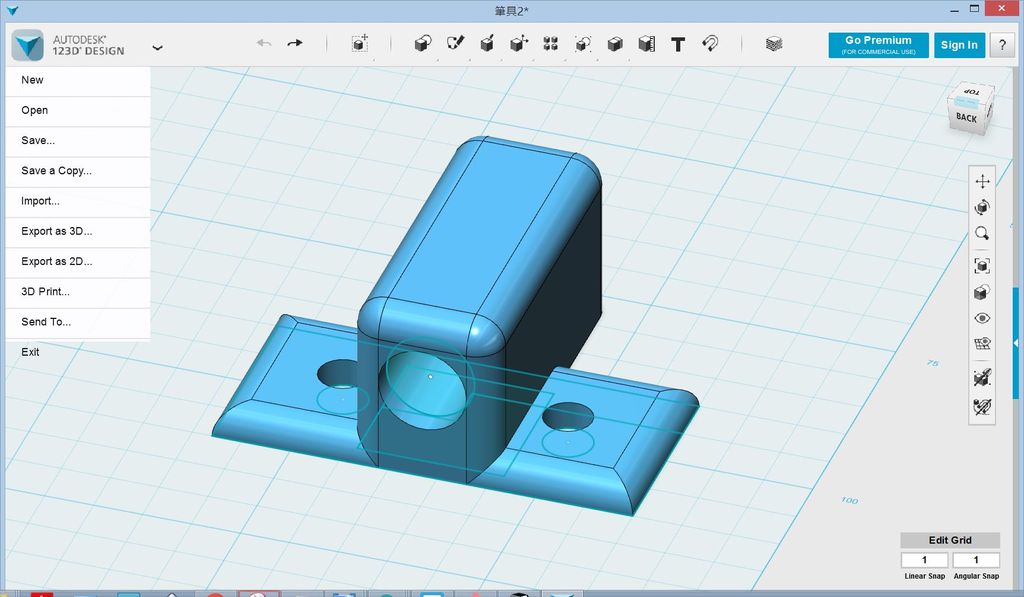Click the bottom navigation bar icon
The image size is (1024, 597).
click(x=982, y=406)
